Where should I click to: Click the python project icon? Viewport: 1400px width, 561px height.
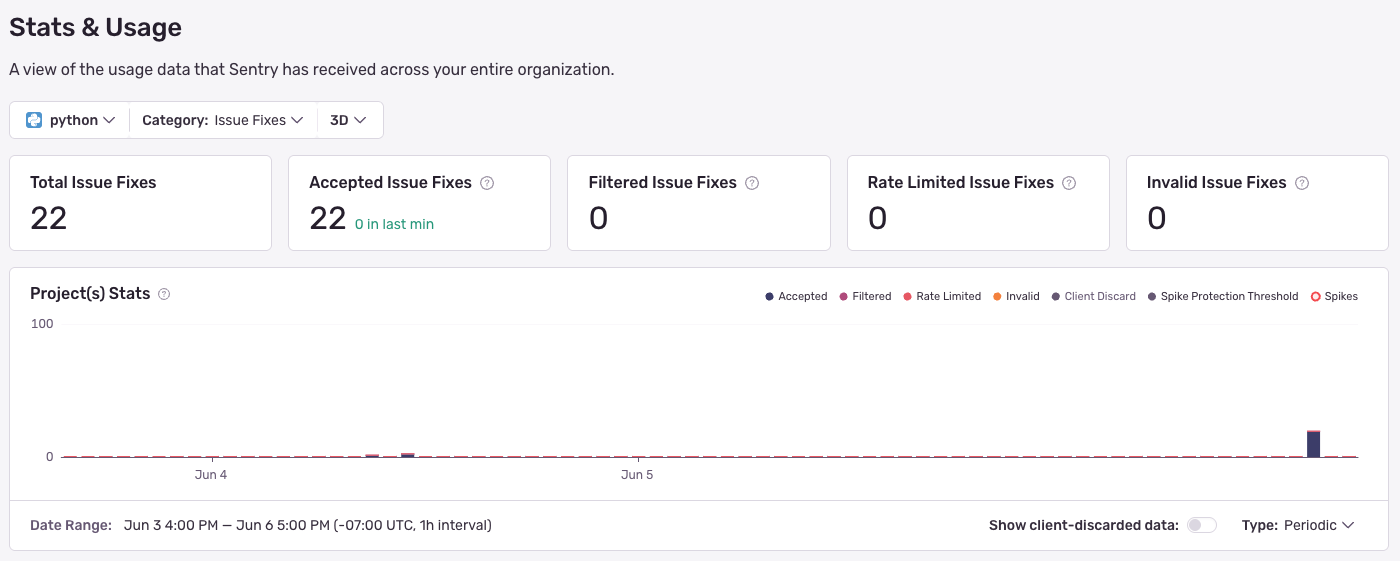pyautogui.click(x=34, y=120)
